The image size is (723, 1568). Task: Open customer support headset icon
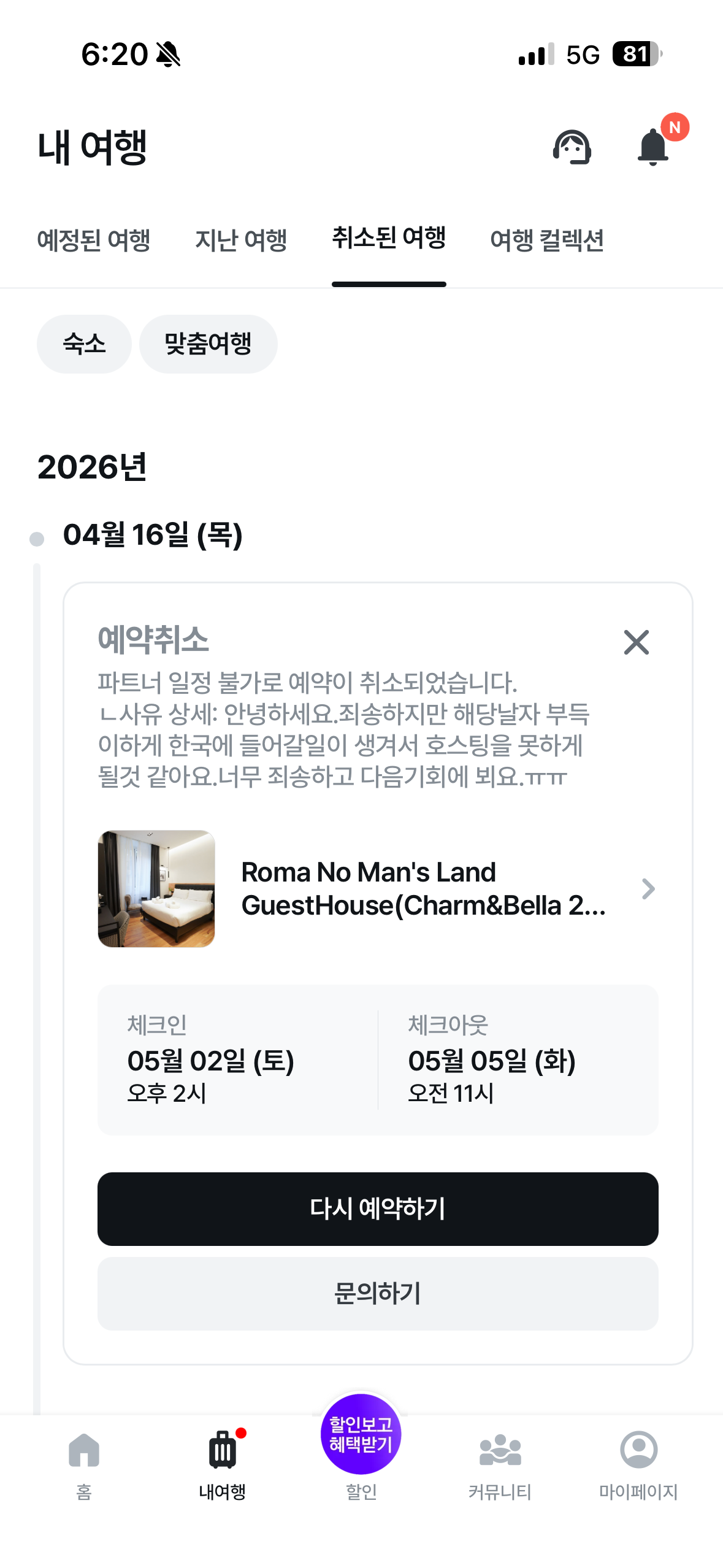tap(572, 147)
